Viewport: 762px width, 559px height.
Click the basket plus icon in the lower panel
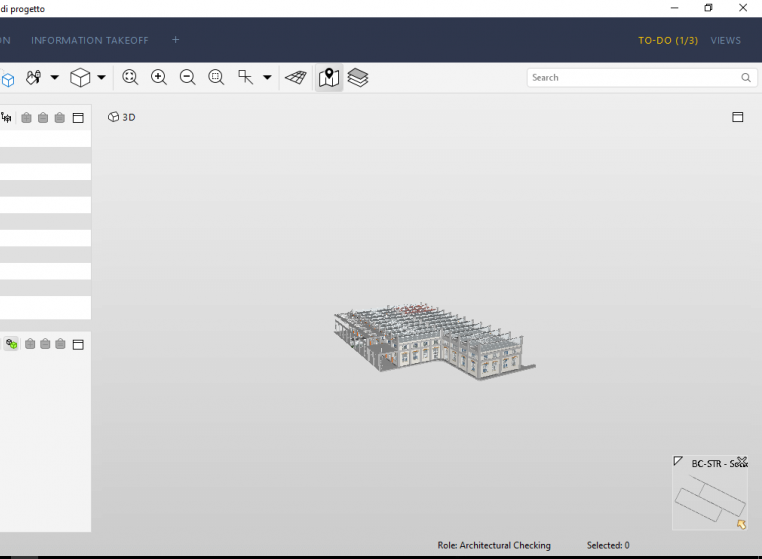click(x=30, y=344)
